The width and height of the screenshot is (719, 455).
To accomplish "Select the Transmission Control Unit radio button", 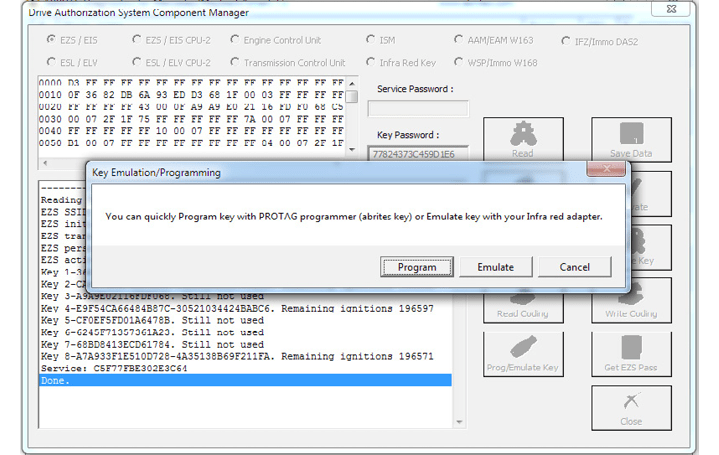I will [235, 62].
